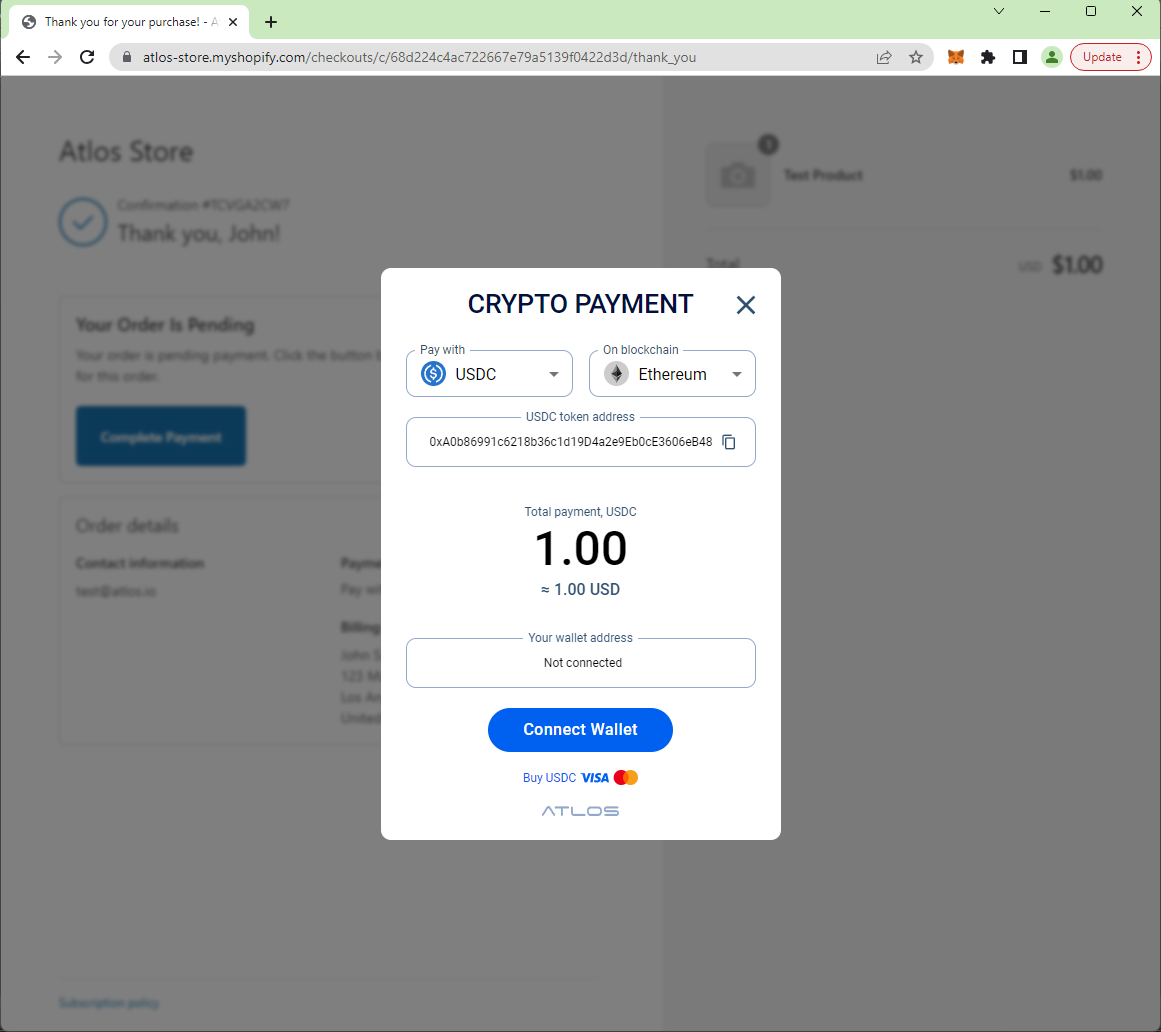The height and width of the screenshot is (1032, 1161).
Task: Expand the On blockchain Ethereum dropdown
Action: (672, 374)
